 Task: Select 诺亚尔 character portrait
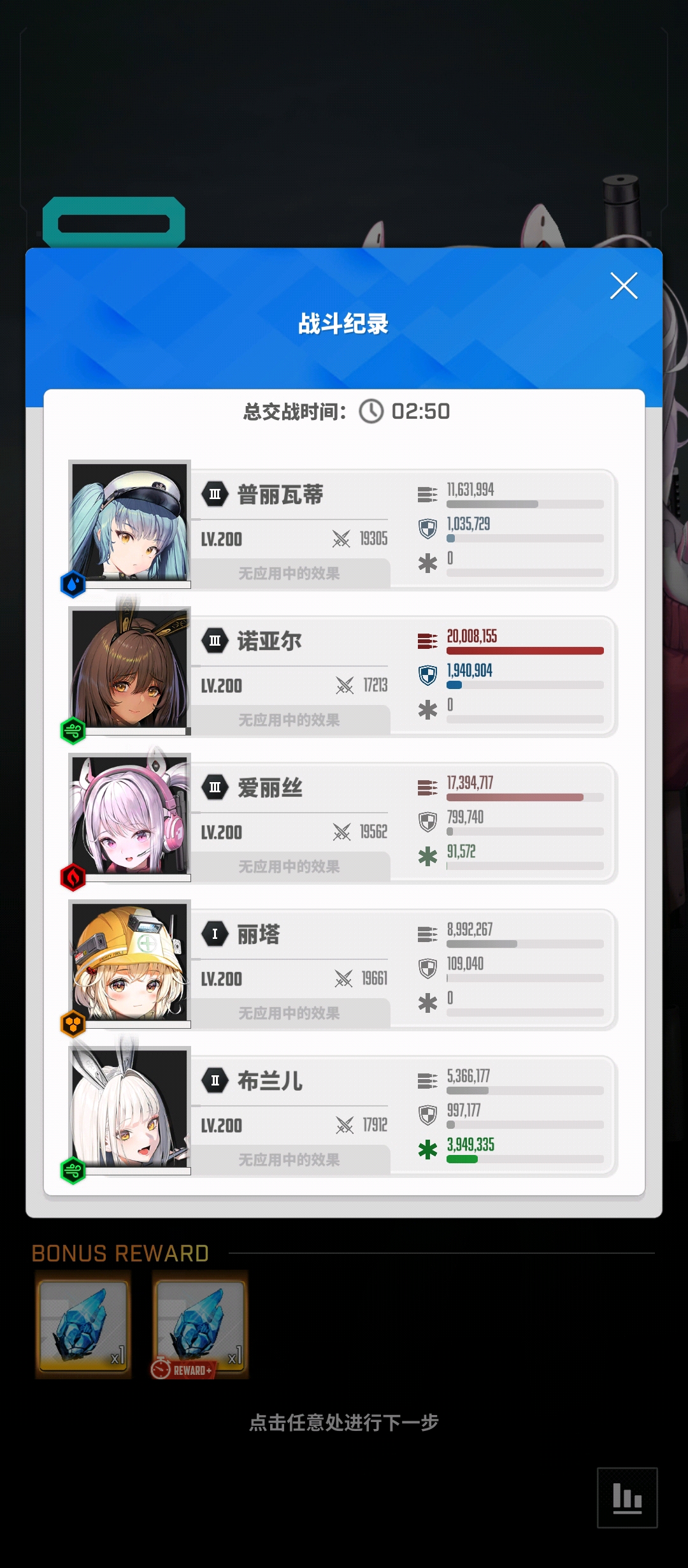[x=129, y=668]
